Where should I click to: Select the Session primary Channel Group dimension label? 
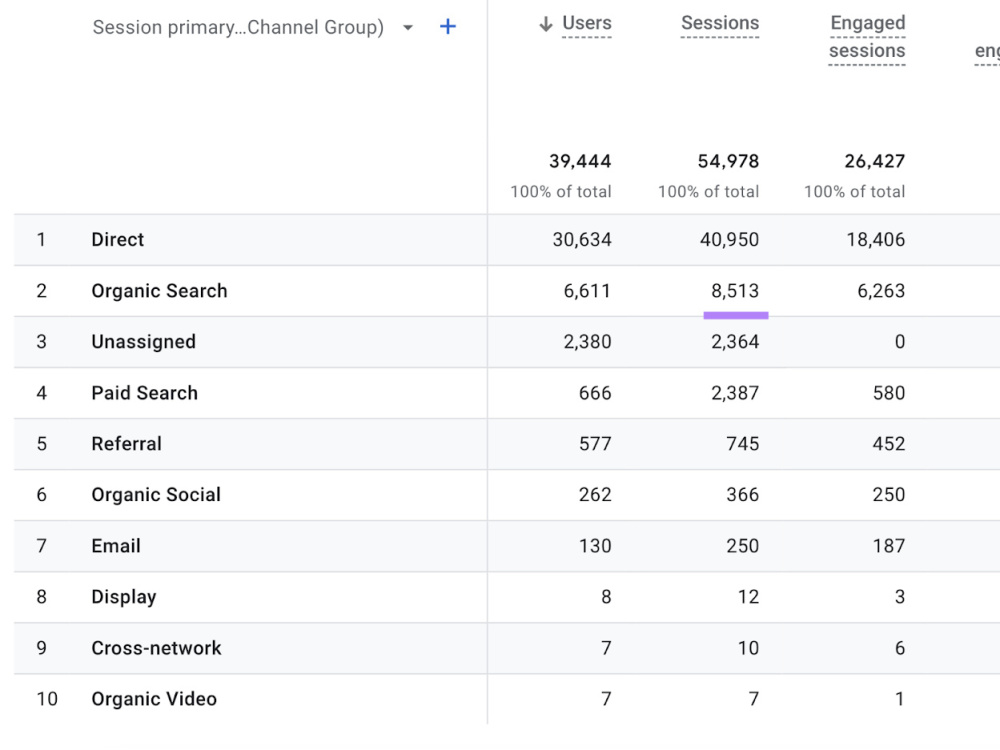pos(238,27)
